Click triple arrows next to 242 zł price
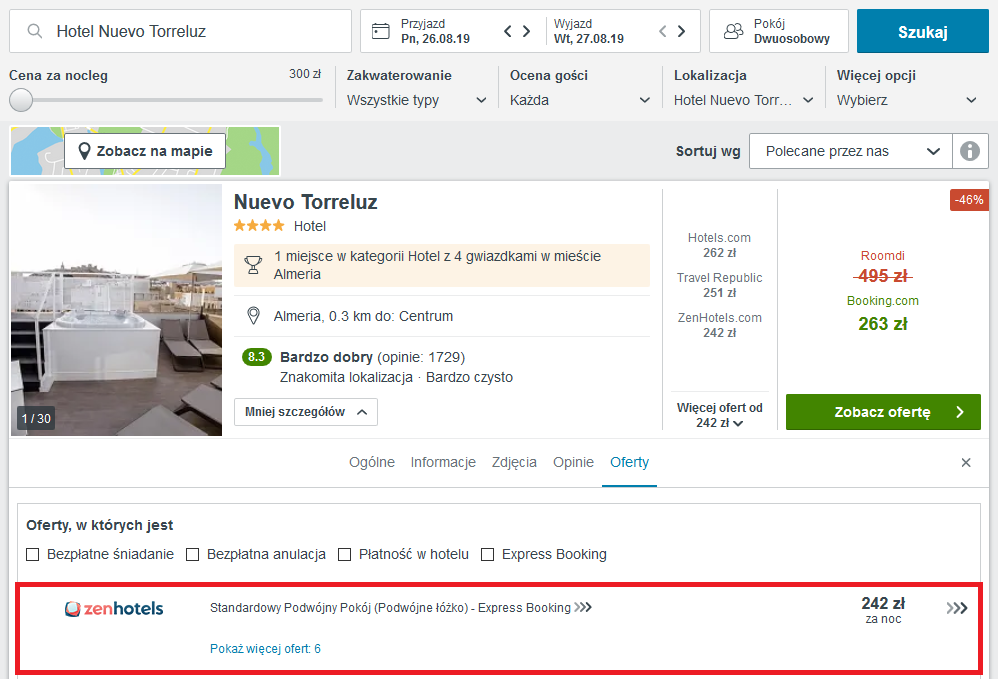Screen dimensions: 998x679 [x=957, y=608]
